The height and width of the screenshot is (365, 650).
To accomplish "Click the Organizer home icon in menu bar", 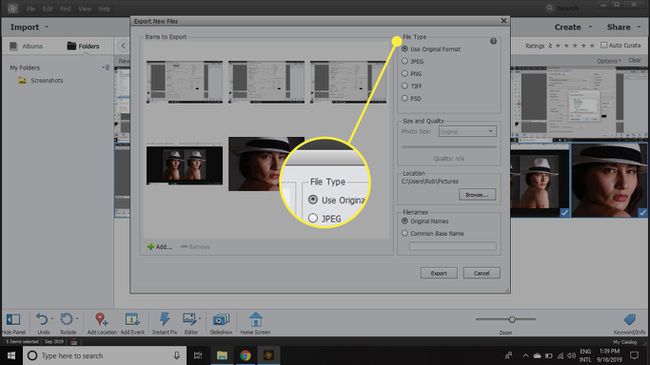I will [x=13, y=8].
